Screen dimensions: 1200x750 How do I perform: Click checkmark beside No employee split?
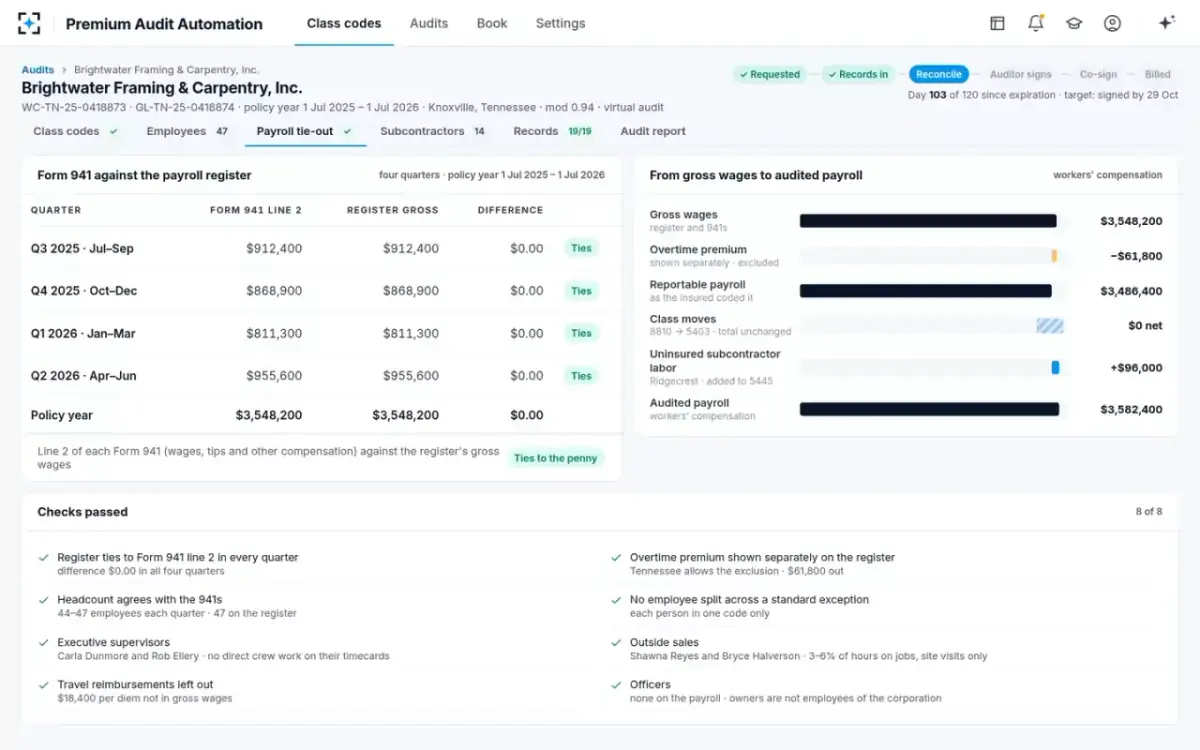click(616, 600)
